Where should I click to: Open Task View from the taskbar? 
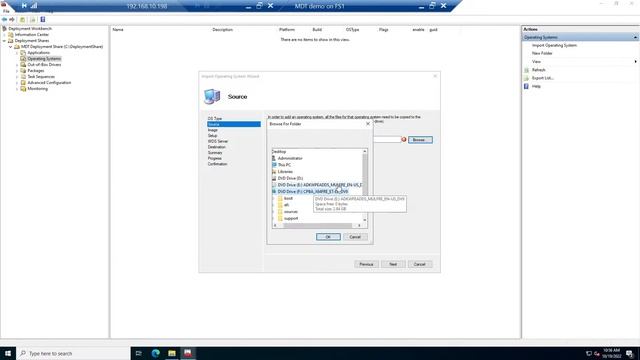139,353
